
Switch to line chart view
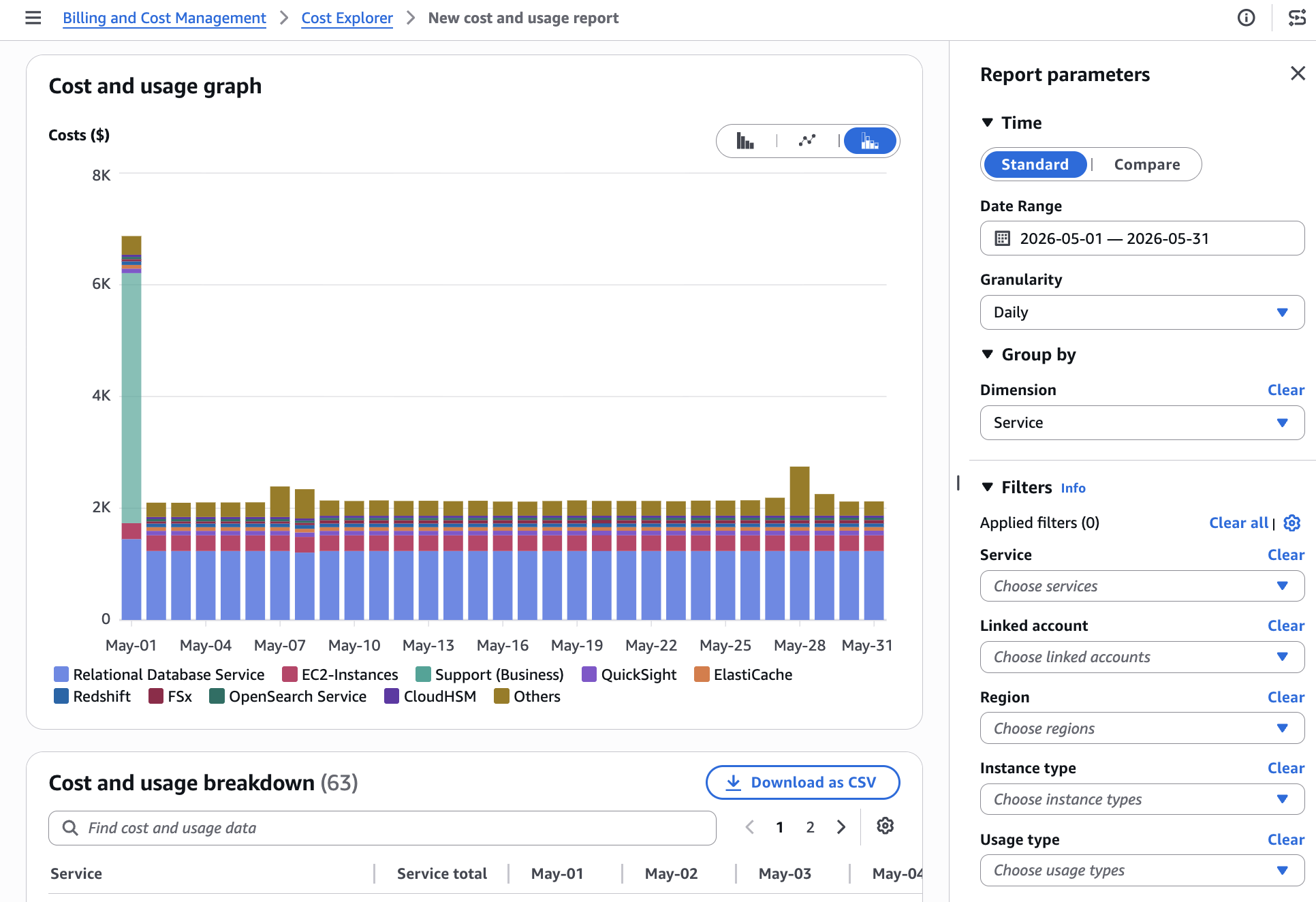[x=807, y=141]
